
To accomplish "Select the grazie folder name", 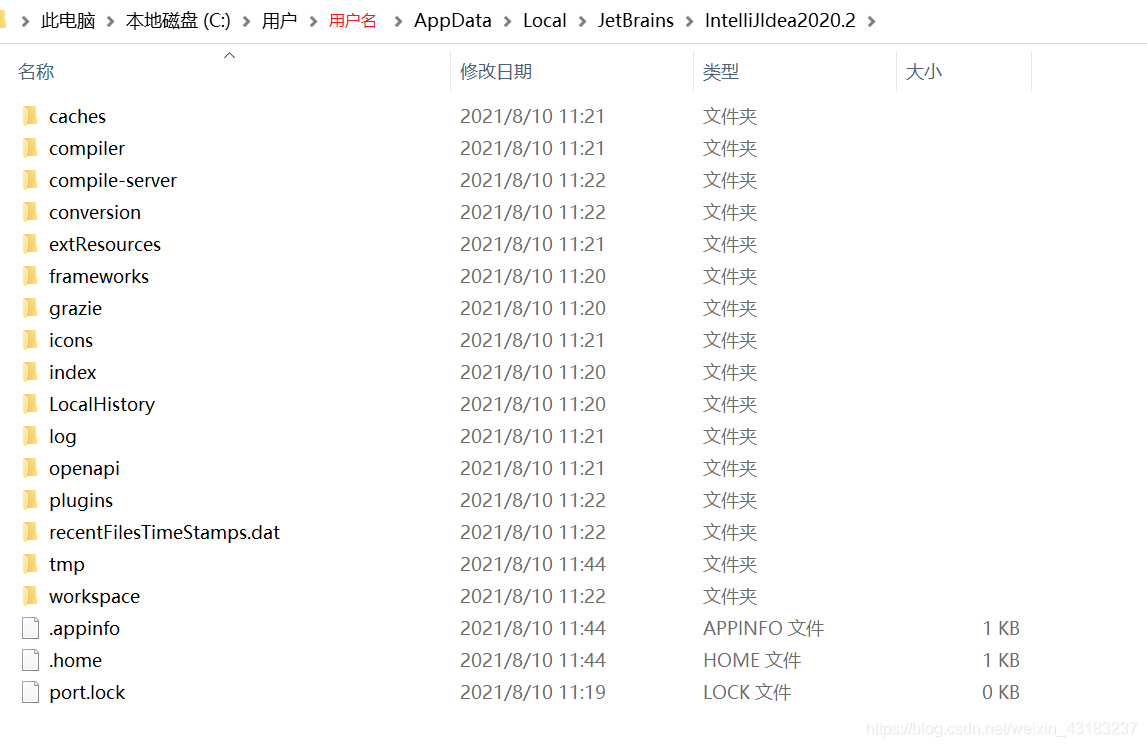I will (75, 309).
